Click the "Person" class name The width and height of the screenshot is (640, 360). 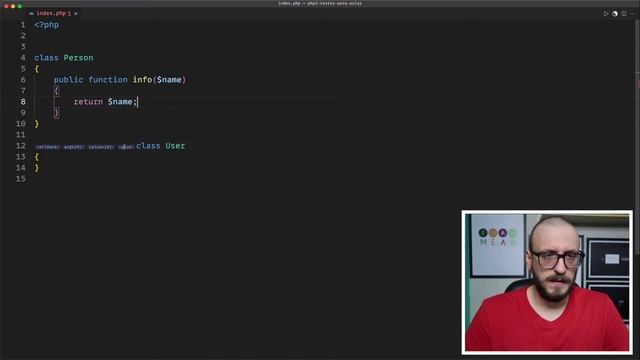78,58
